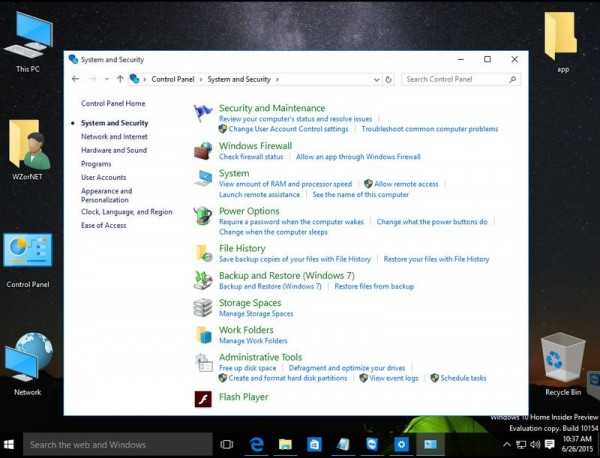
Task: Expand the chevron after System and Security breadcrumb
Action: point(277,80)
